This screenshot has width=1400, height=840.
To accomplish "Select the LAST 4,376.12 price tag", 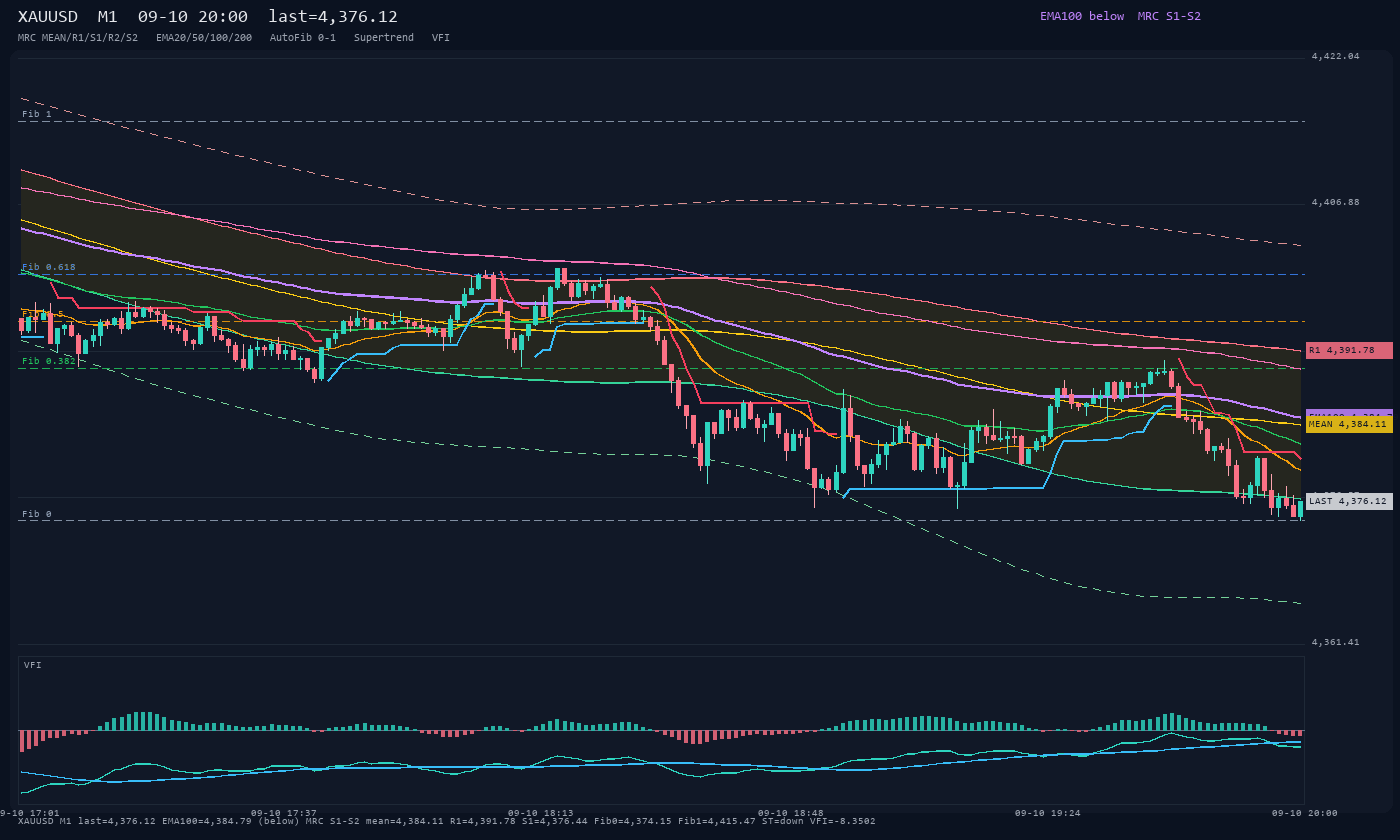I will point(1349,501).
